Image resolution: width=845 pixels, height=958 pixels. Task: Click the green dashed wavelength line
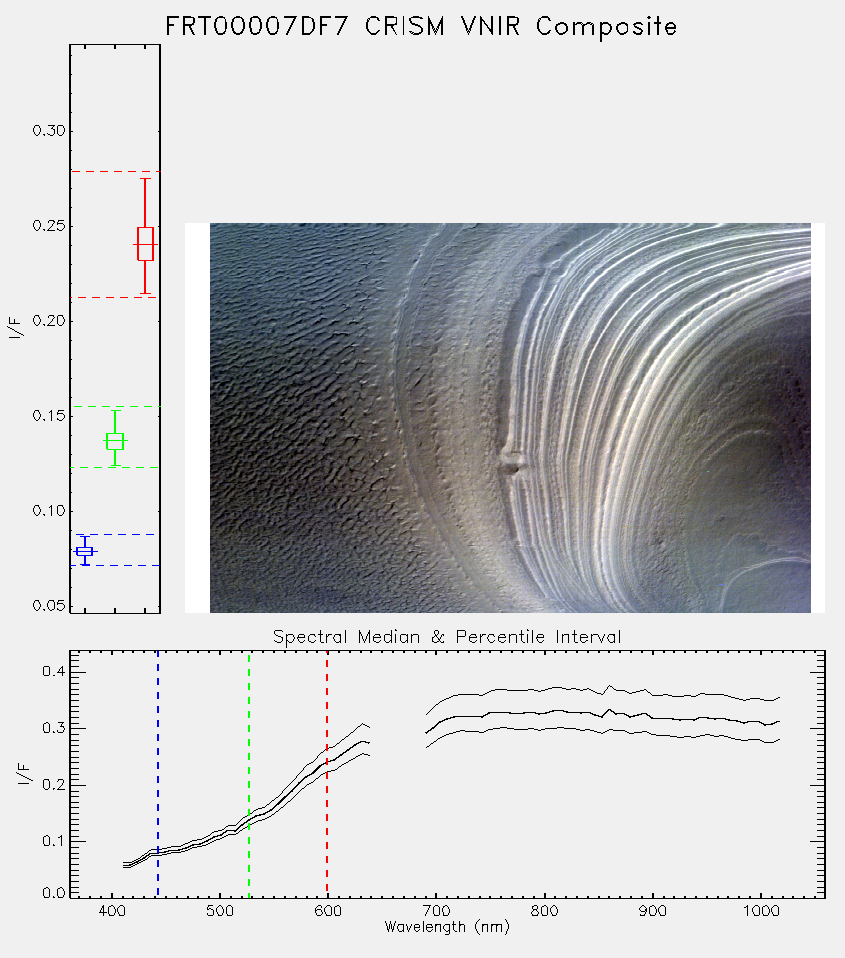pyautogui.click(x=249, y=774)
